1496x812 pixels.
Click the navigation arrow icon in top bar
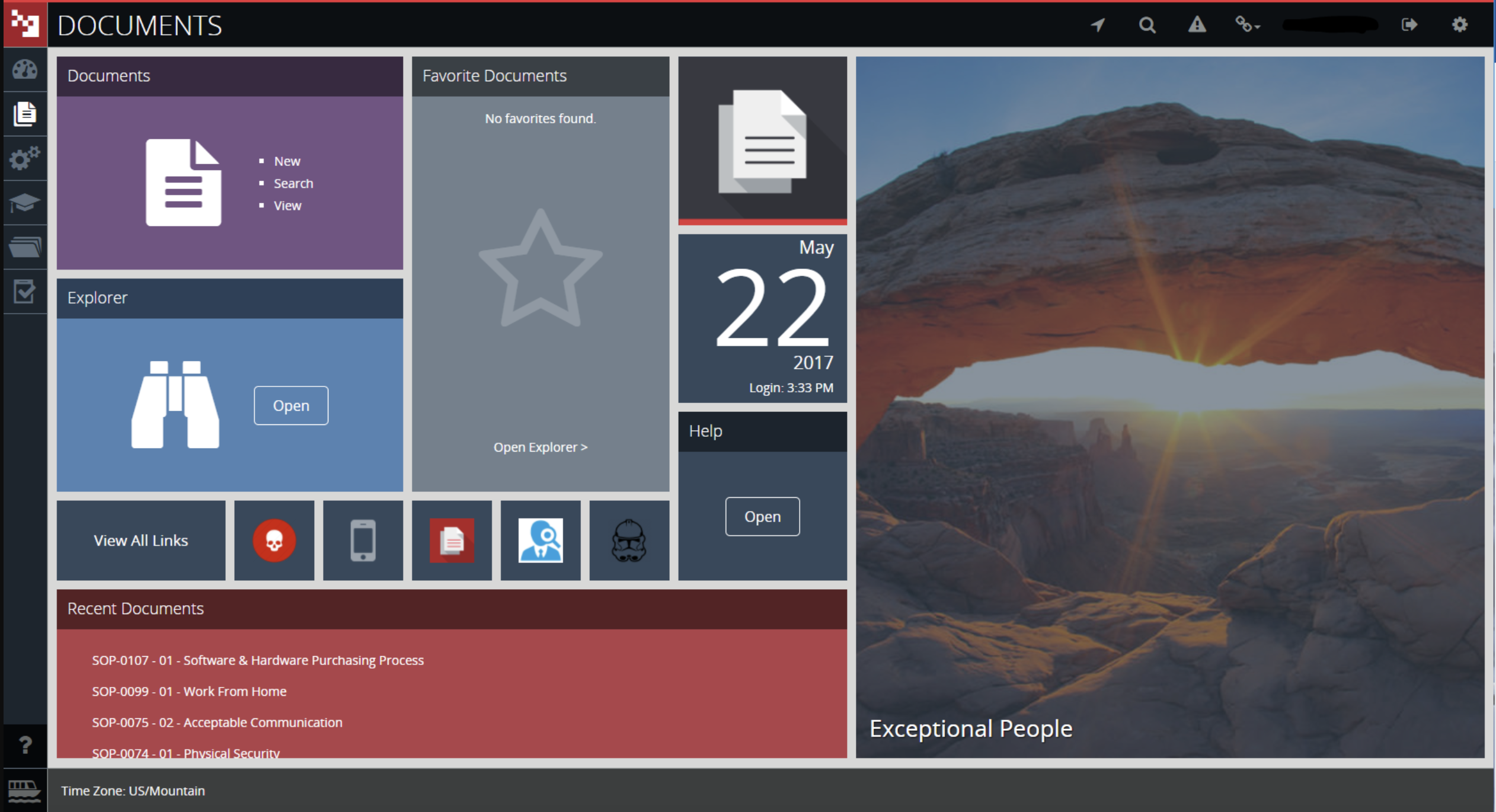click(1098, 25)
